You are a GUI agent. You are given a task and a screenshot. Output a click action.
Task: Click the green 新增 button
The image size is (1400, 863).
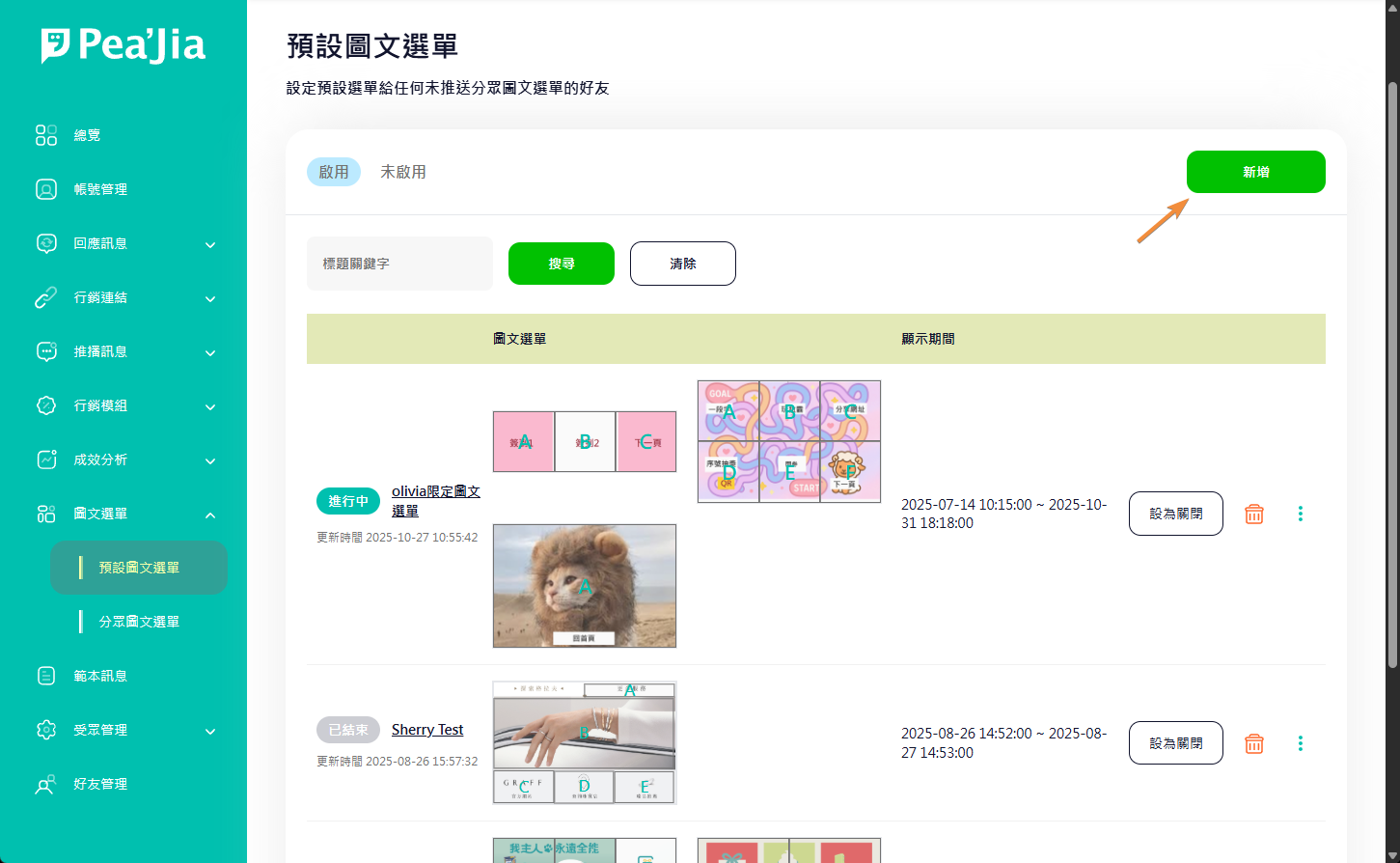point(1255,172)
